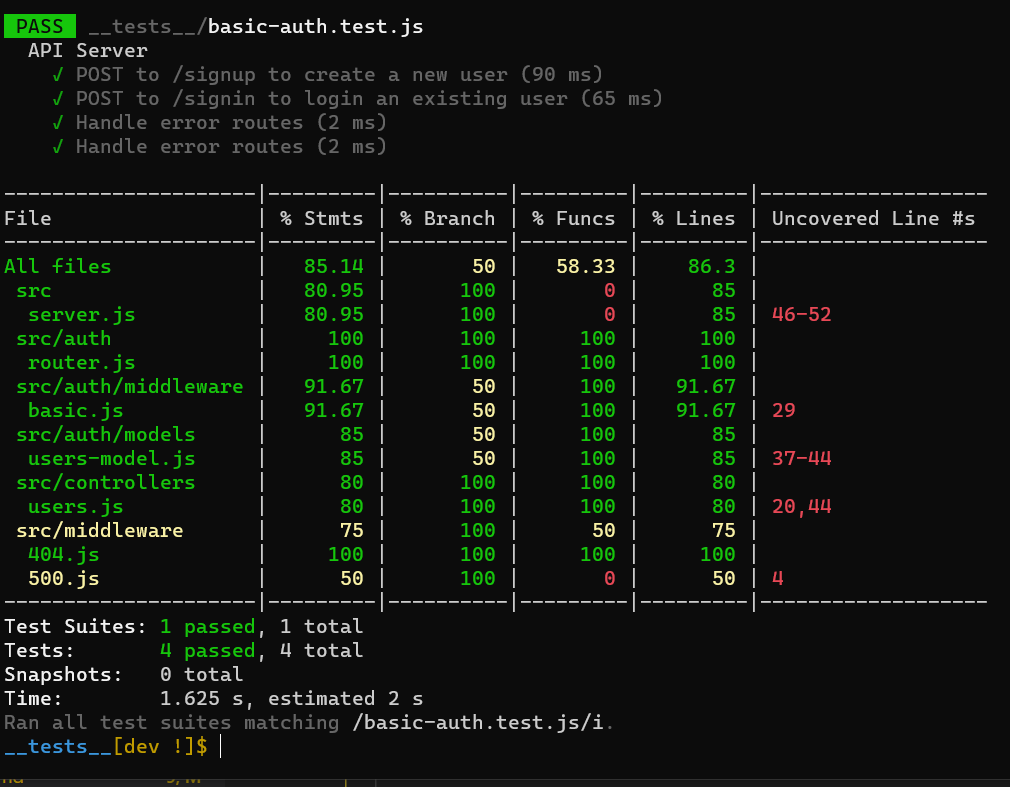
Task: Select the 404.js row label
Action: point(64,555)
